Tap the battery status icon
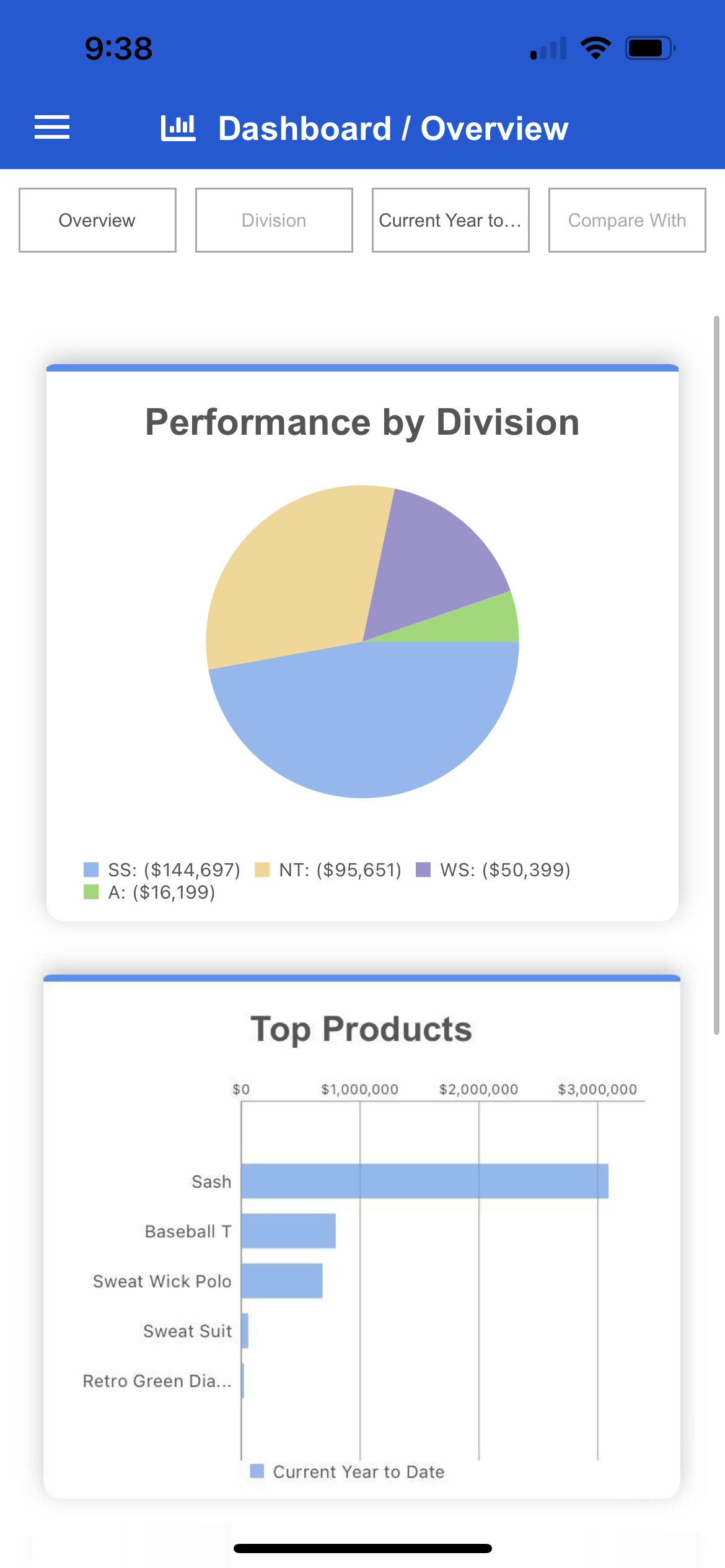725x1568 pixels. tap(649, 48)
